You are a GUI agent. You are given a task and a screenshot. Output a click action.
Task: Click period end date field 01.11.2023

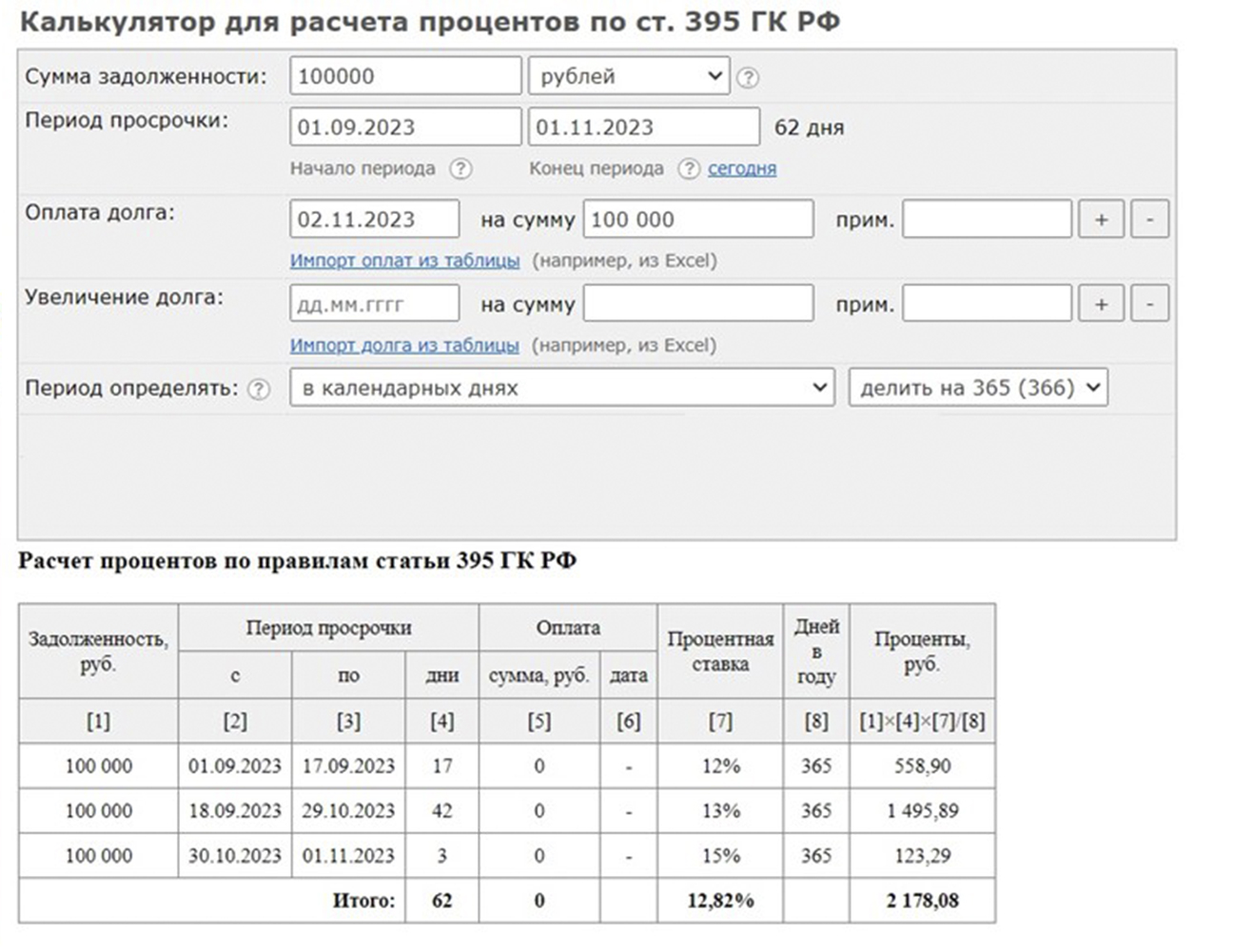[643, 127]
